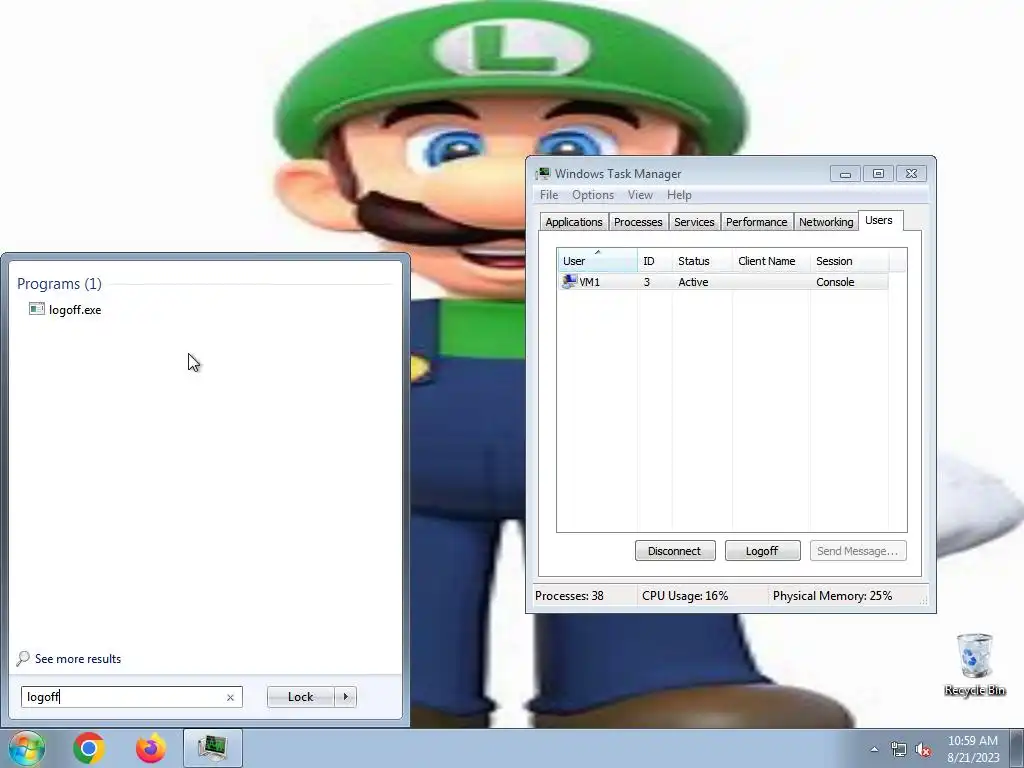Sort by the Status column header
The image size is (1024, 768).
[703, 261]
